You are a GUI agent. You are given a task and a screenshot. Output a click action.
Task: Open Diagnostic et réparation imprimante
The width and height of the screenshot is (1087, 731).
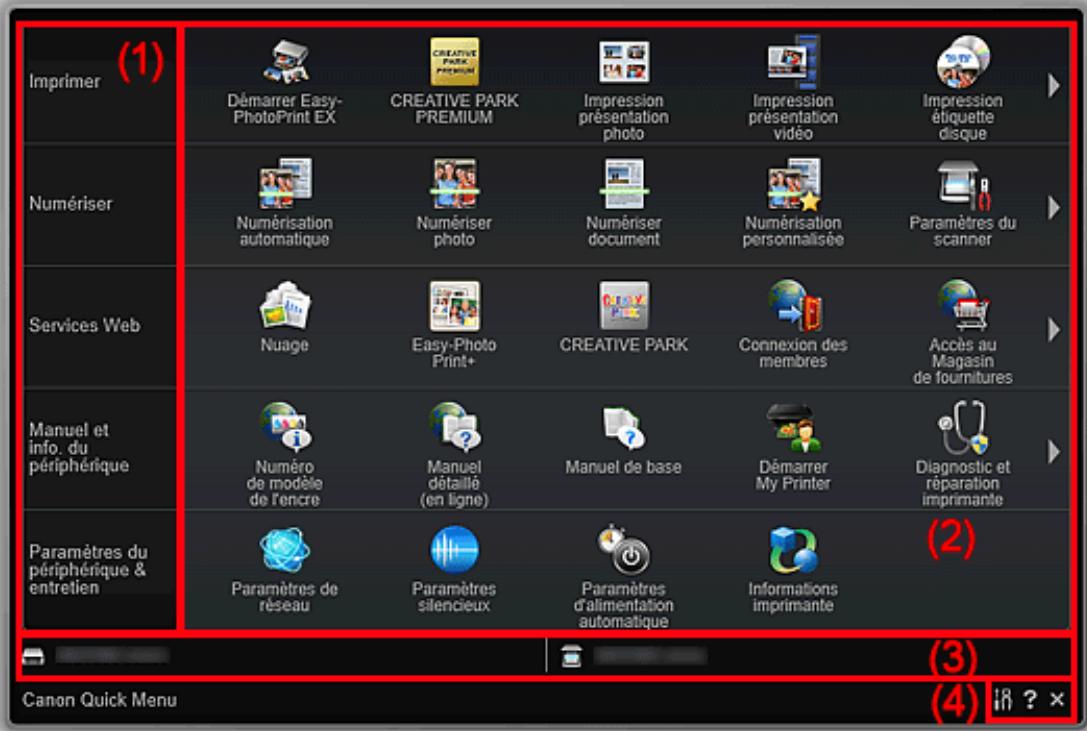(962, 455)
